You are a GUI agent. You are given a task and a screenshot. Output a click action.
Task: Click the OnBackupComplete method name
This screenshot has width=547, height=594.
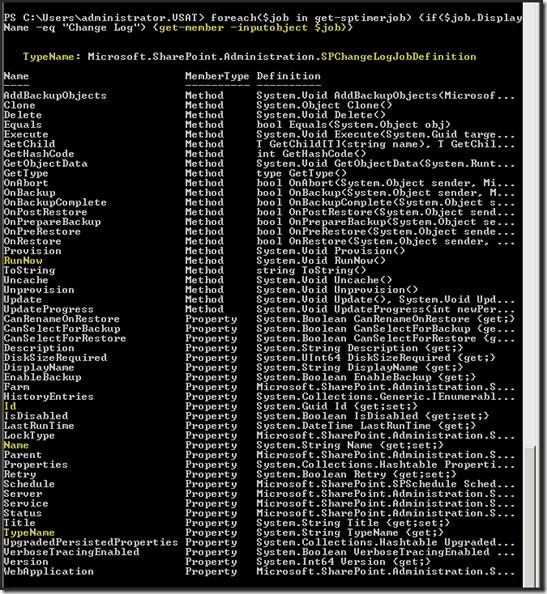pos(55,202)
